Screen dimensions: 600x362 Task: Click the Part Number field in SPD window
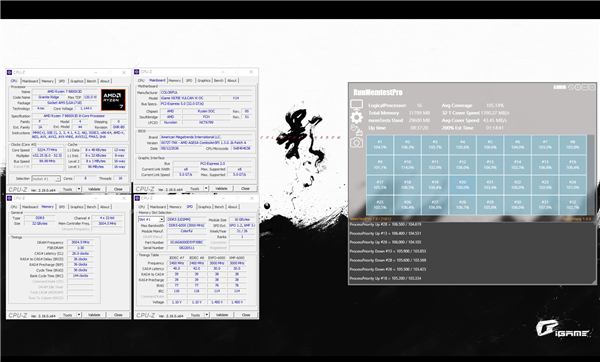(186, 242)
